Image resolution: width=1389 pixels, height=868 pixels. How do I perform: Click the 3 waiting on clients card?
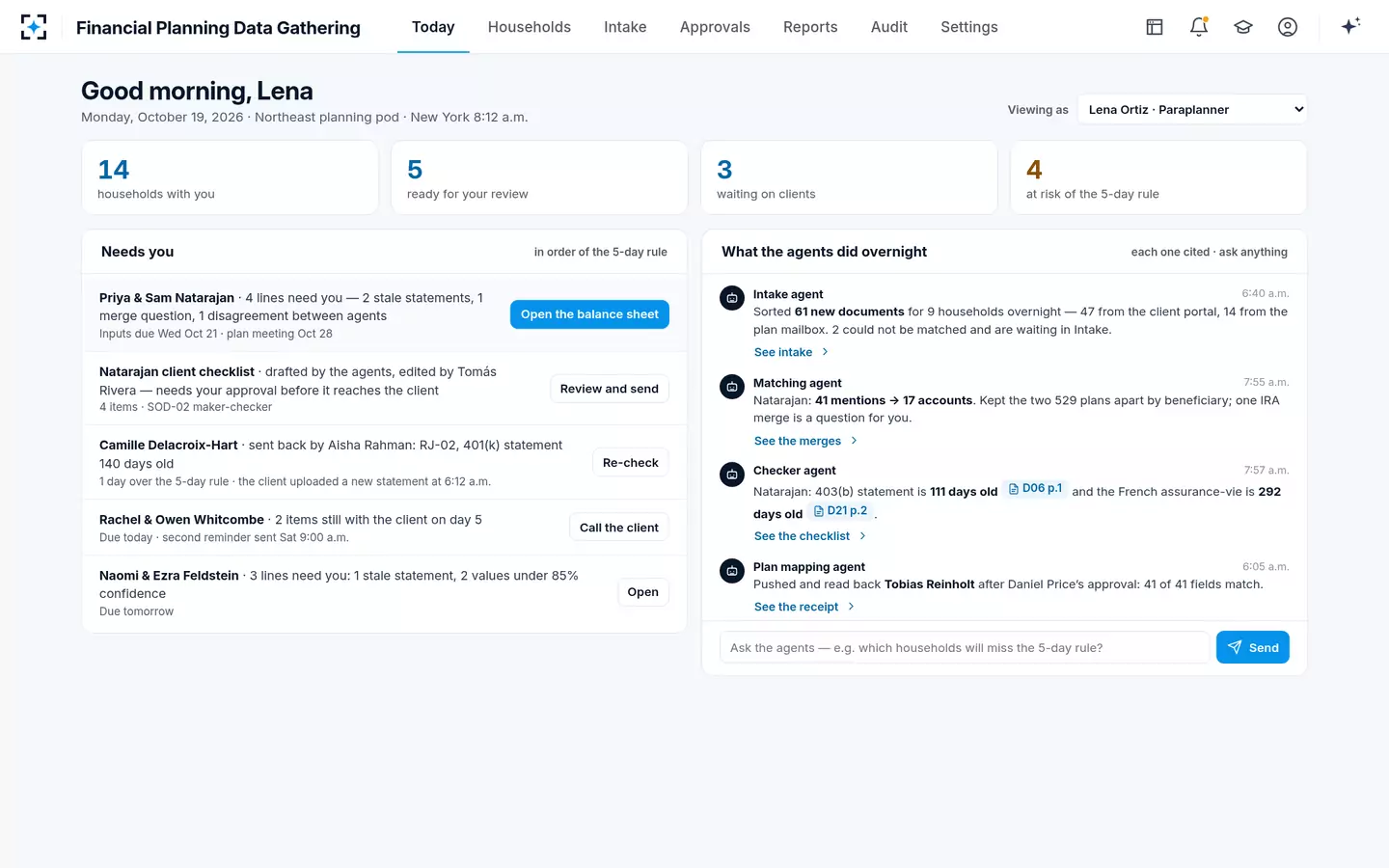point(849,177)
